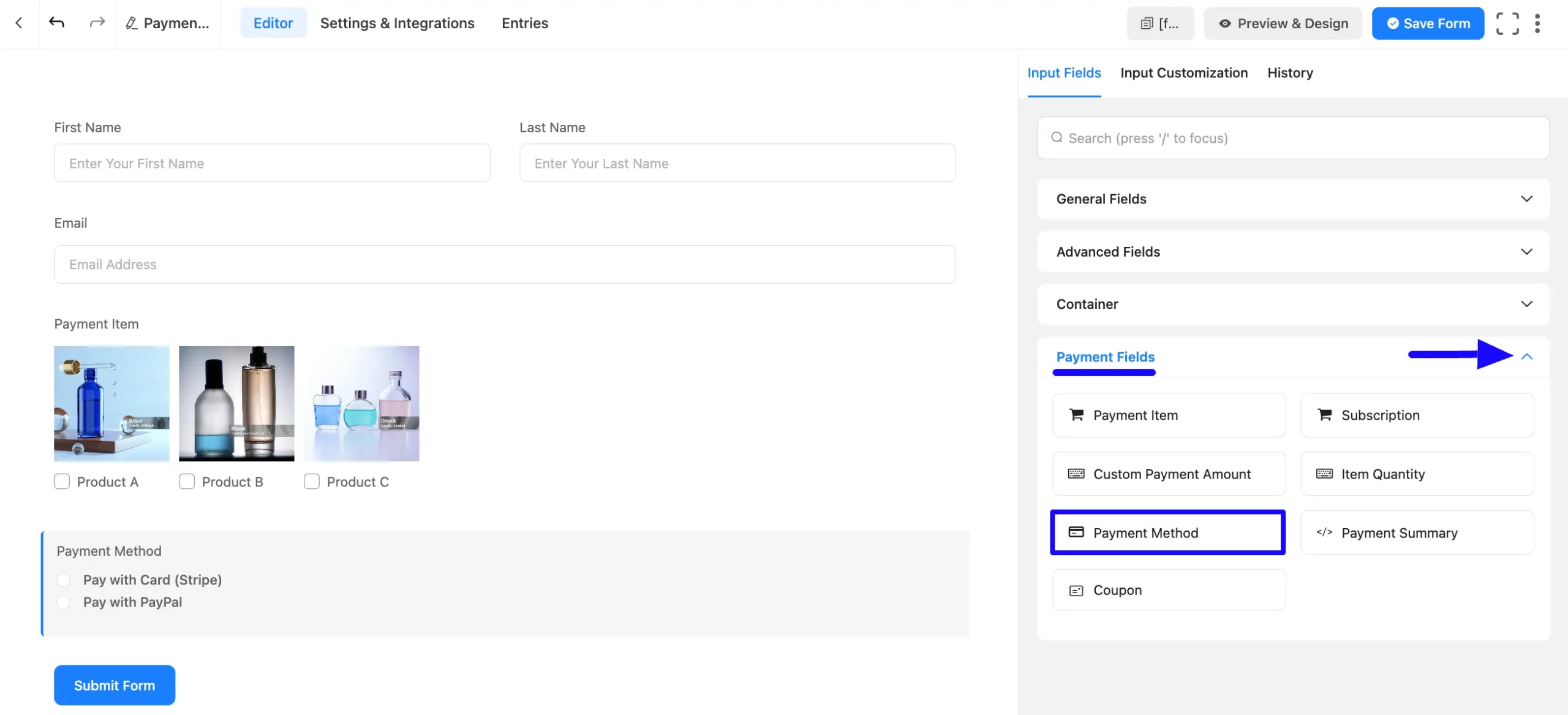This screenshot has height=715, width=1568.
Task: Click the Email field label
Action: tap(70, 223)
